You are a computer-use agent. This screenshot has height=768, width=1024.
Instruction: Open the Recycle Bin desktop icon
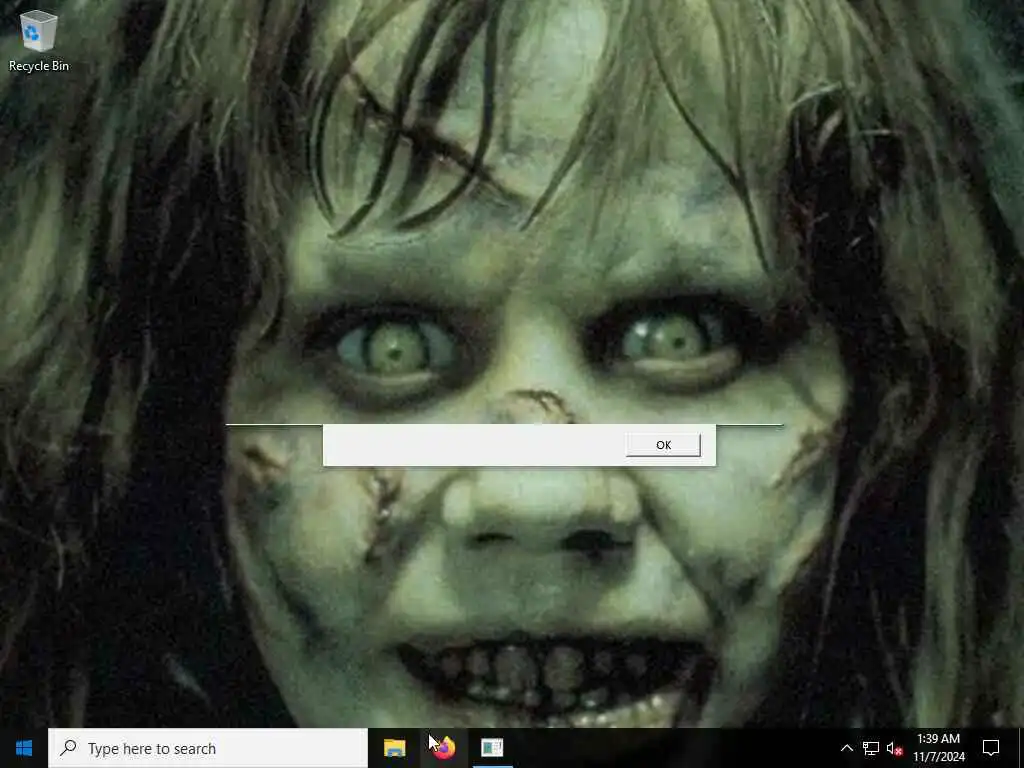pyautogui.click(x=39, y=40)
